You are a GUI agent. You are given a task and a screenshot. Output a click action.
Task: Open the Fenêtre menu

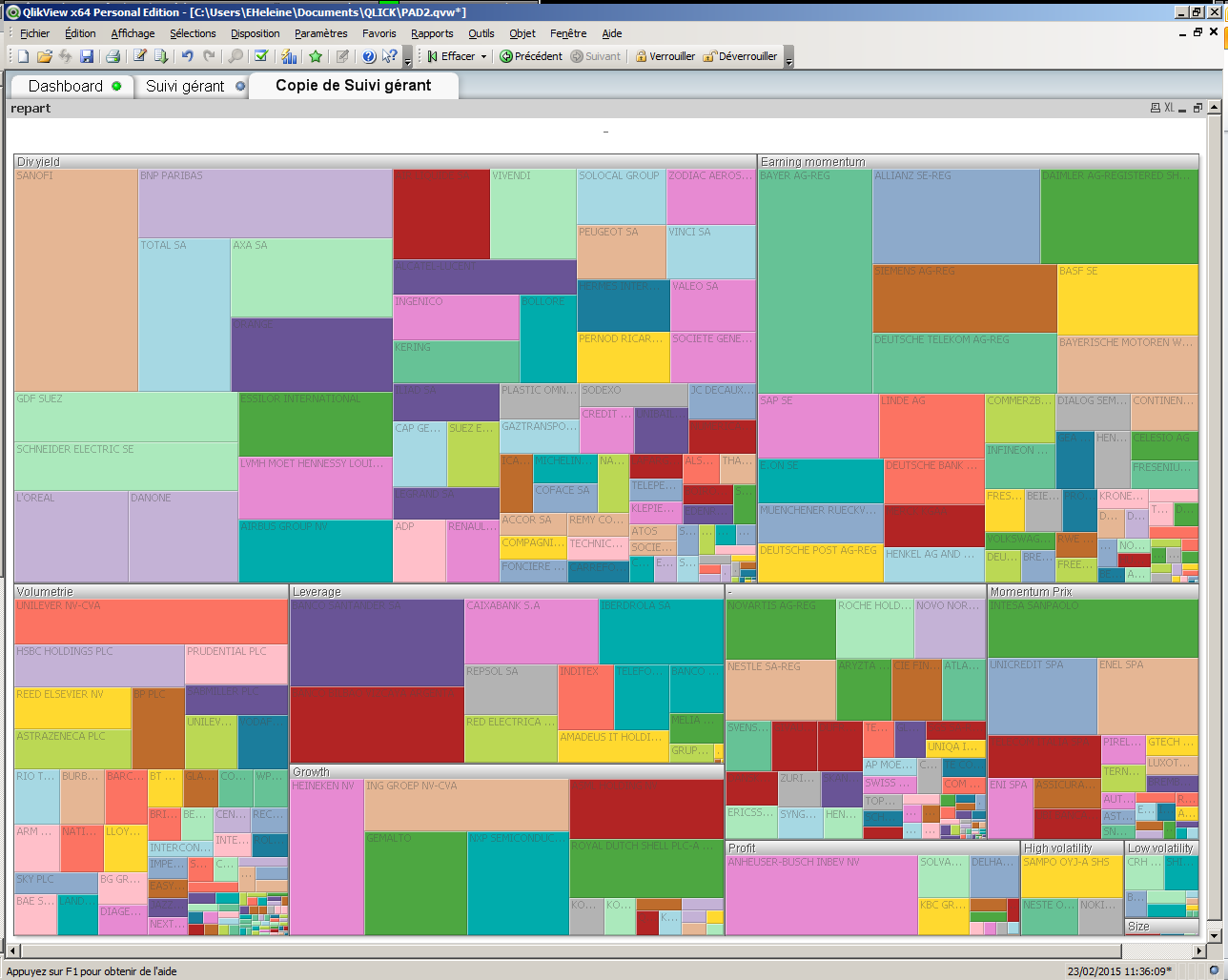pos(568,33)
